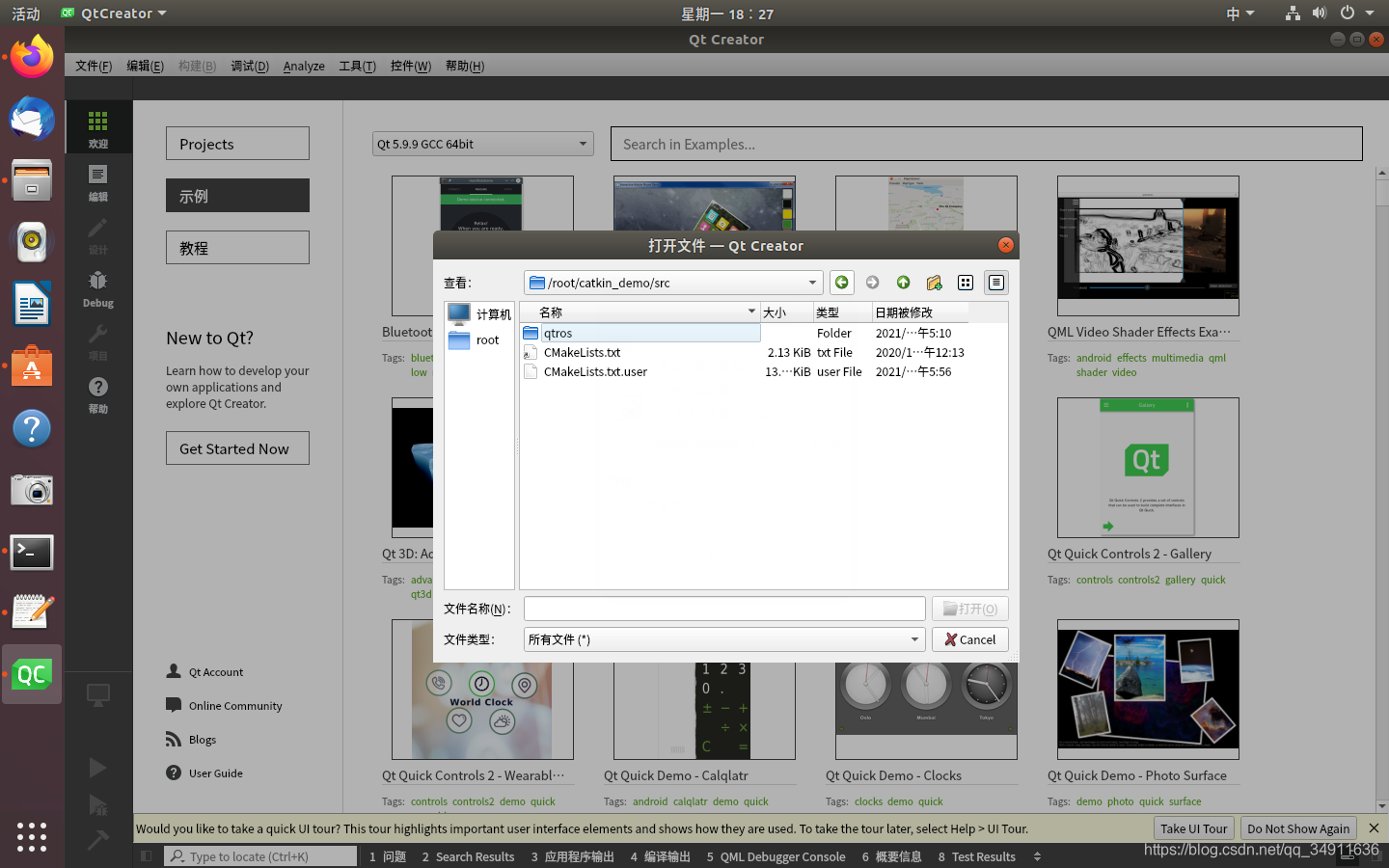Open the Debug mode in sidebar
Viewport: 1389px width, 868px height.
tap(98, 287)
